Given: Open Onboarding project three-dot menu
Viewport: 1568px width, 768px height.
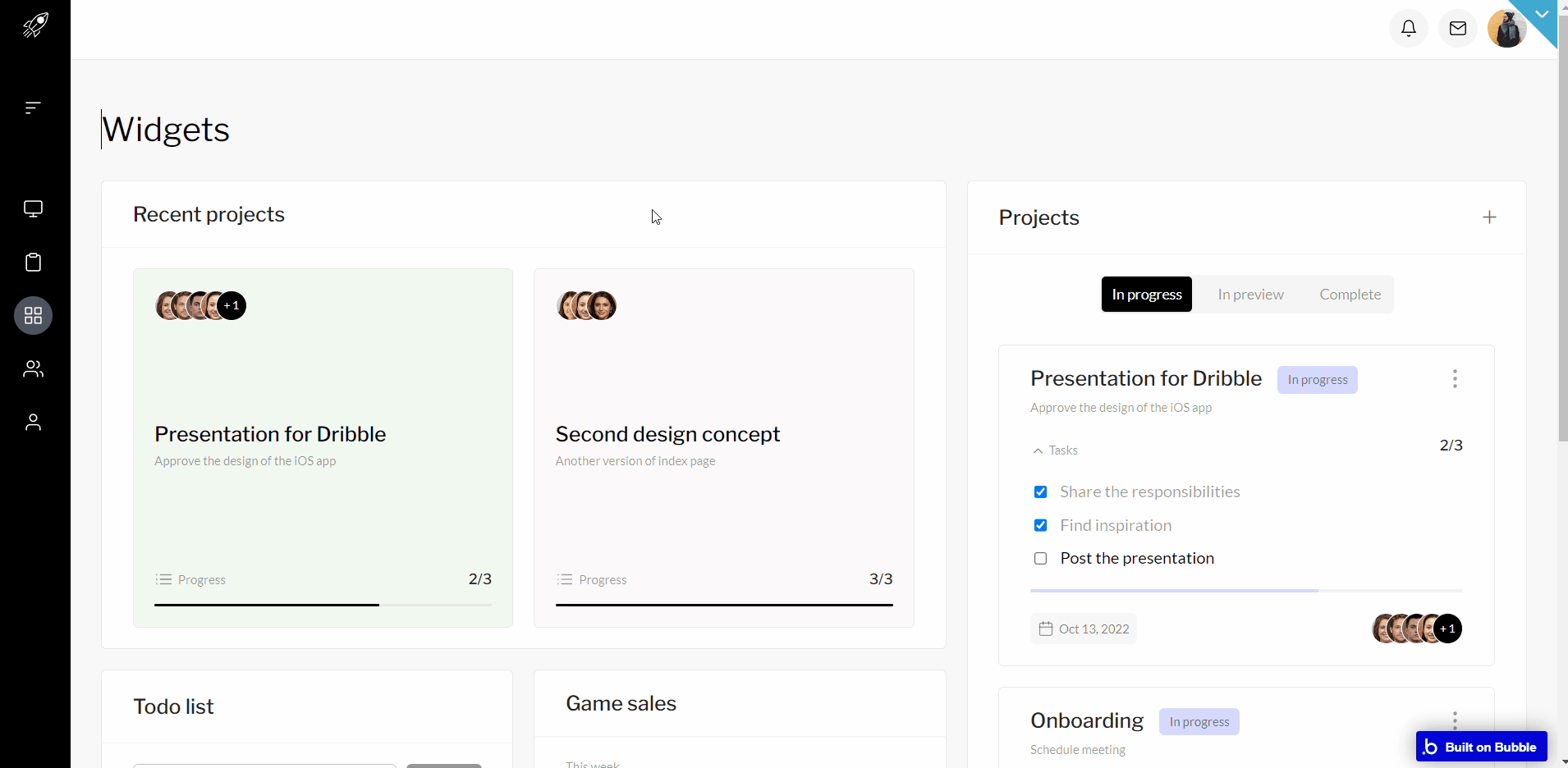Looking at the screenshot, I should 1455,721.
